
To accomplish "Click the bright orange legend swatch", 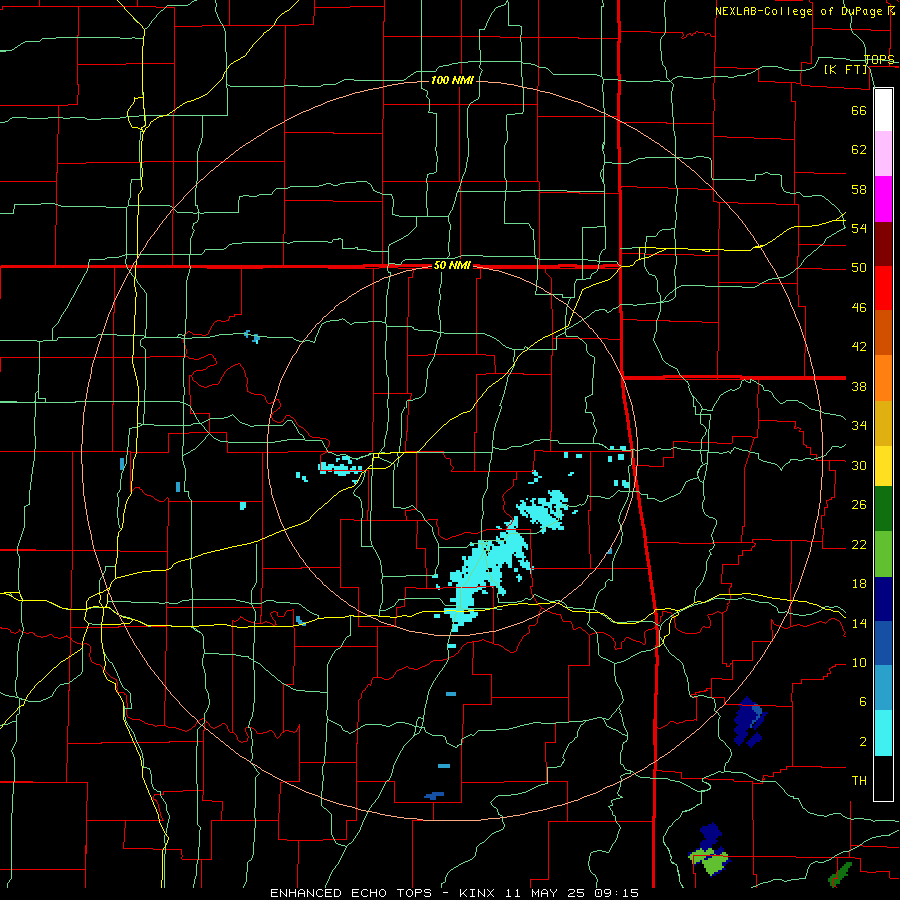I will (883, 378).
